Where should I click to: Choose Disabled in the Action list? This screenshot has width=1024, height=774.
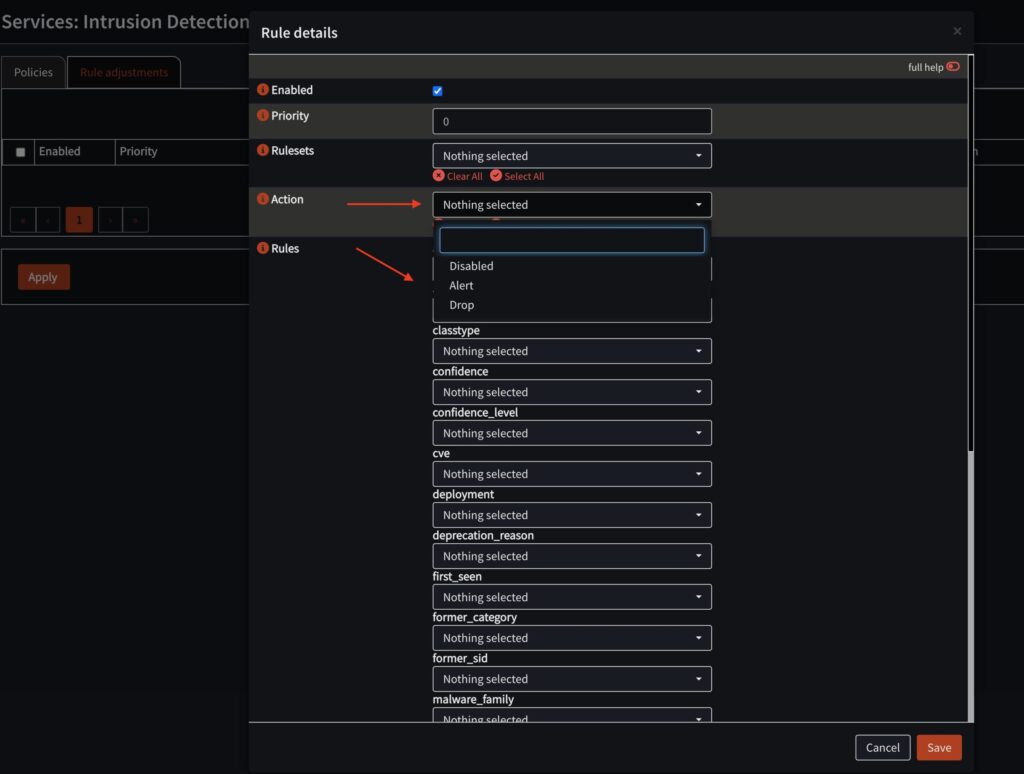(x=571, y=266)
